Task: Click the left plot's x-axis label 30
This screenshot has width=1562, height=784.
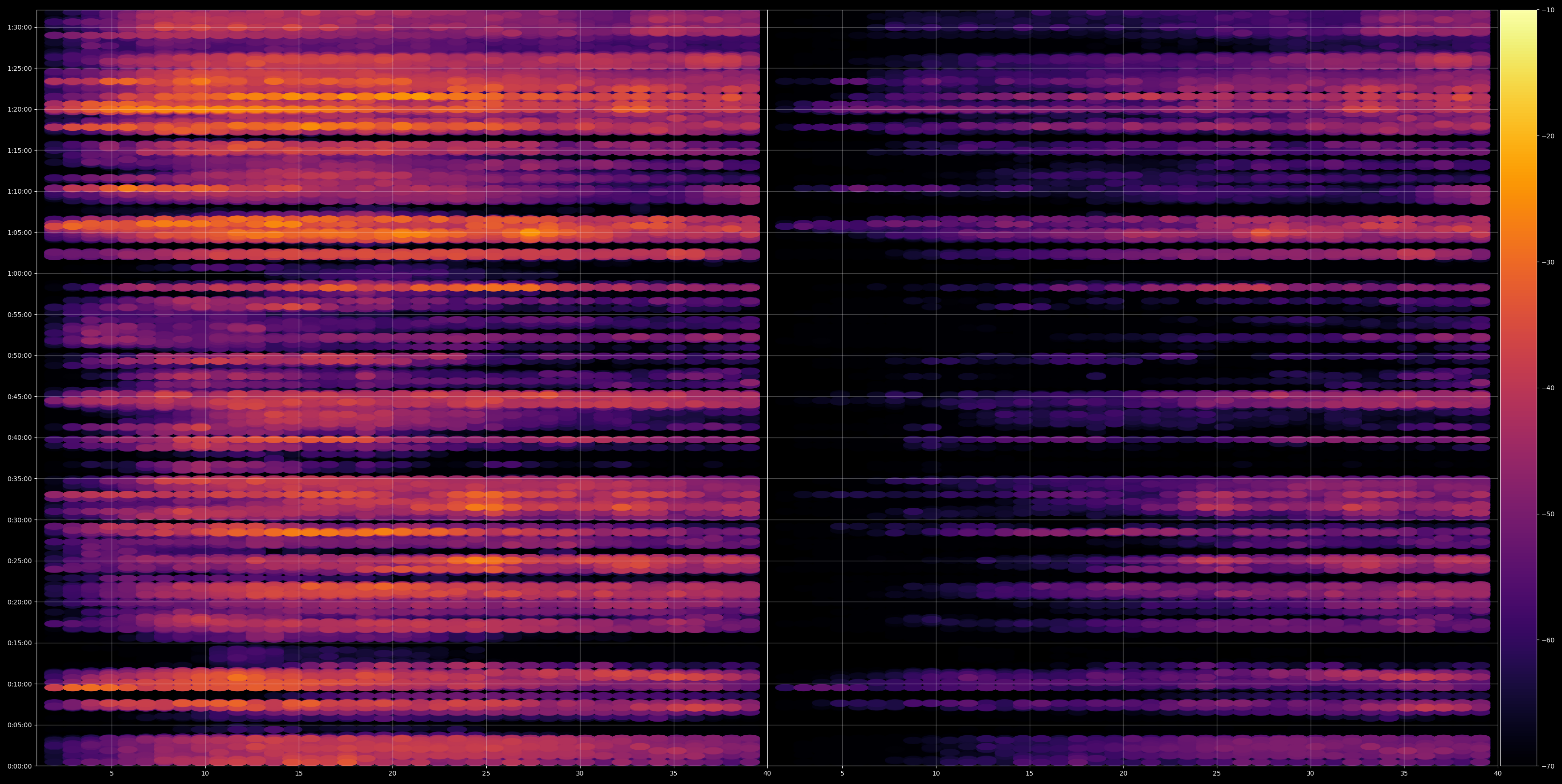Action: tap(580, 774)
